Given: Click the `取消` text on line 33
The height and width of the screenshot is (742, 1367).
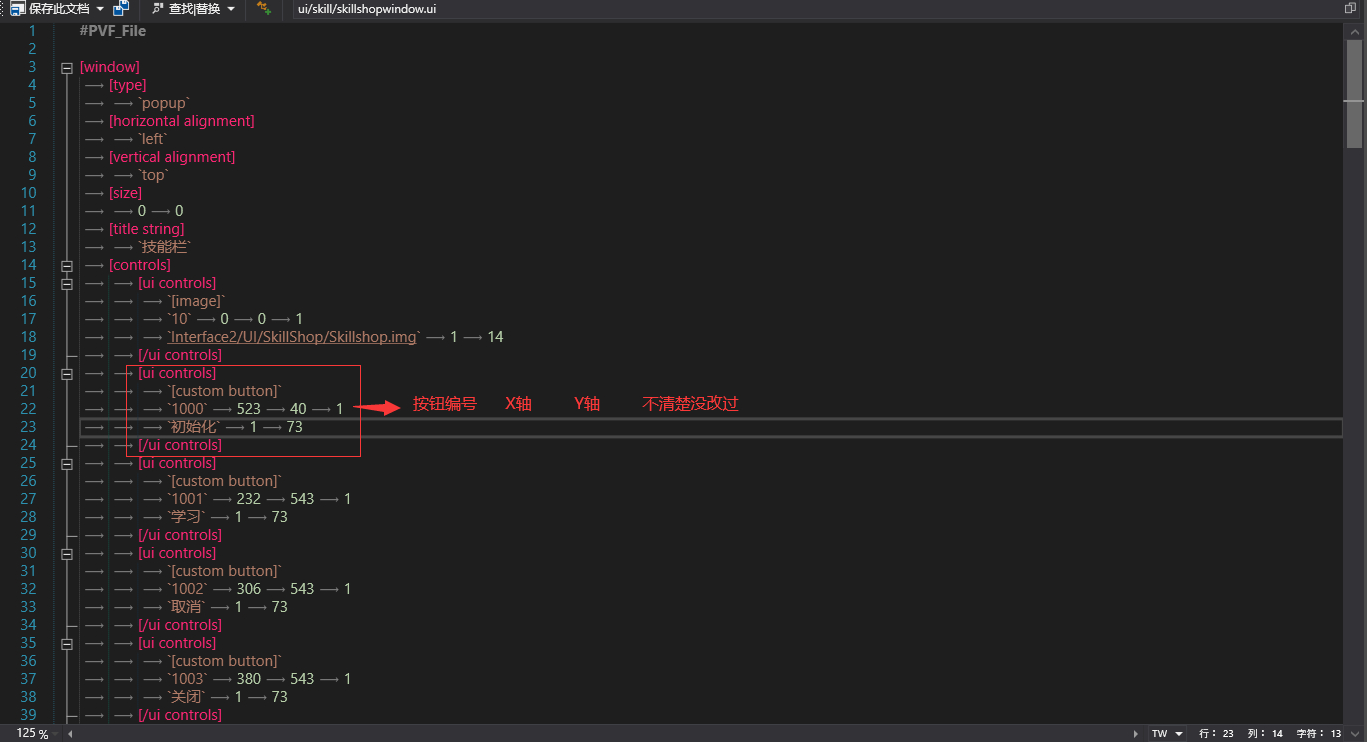Looking at the screenshot, I should click(x=186, y=607).
